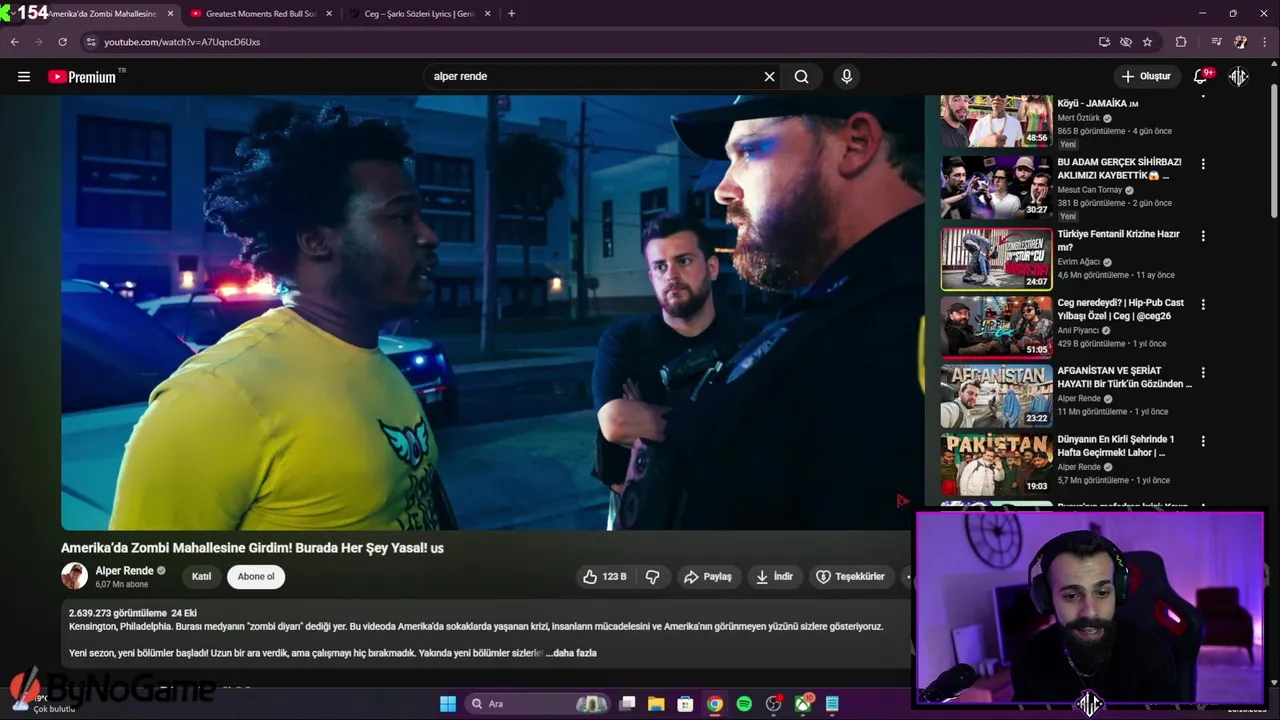Expand description with ...daha fazla
The height and width of the screenshot is (720, 1280).
tap(571, 653)
